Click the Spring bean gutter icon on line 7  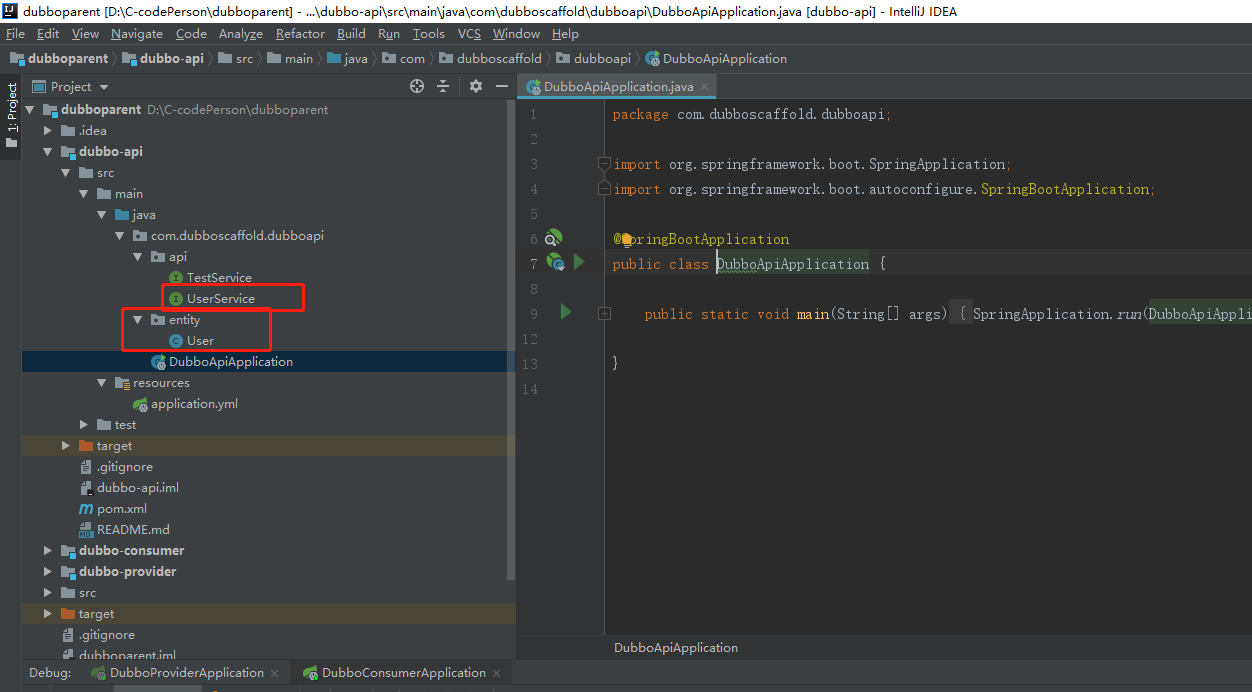click(x=556, y=262)
